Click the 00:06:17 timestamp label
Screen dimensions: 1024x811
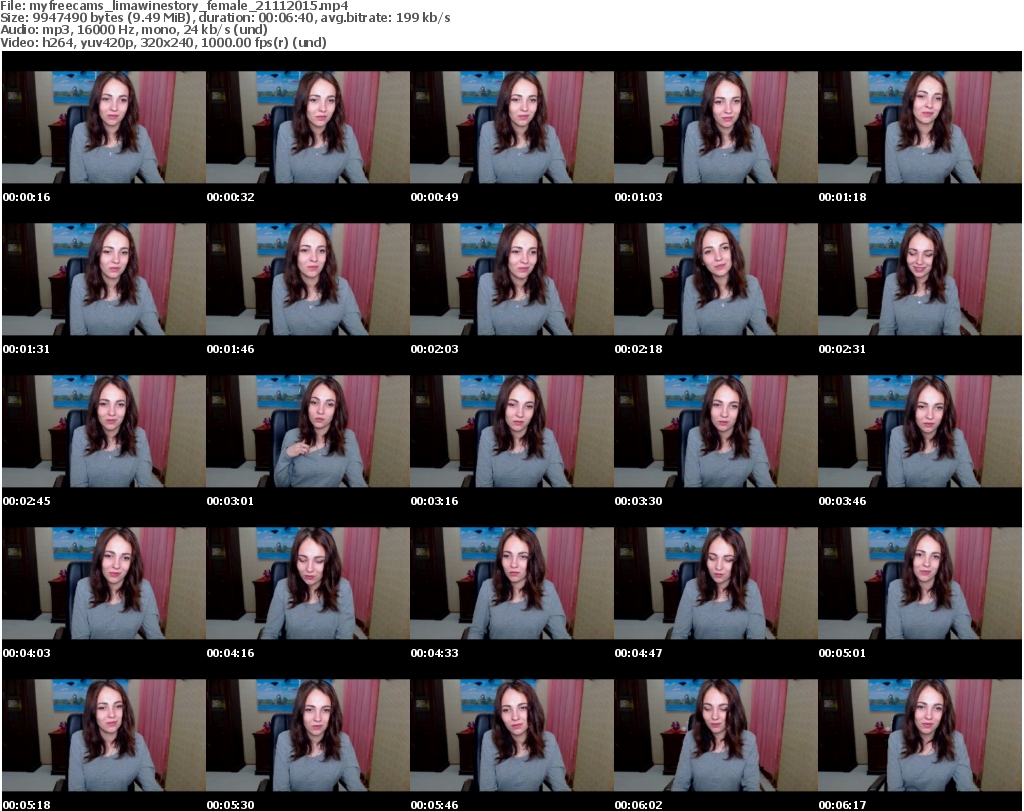842,805
